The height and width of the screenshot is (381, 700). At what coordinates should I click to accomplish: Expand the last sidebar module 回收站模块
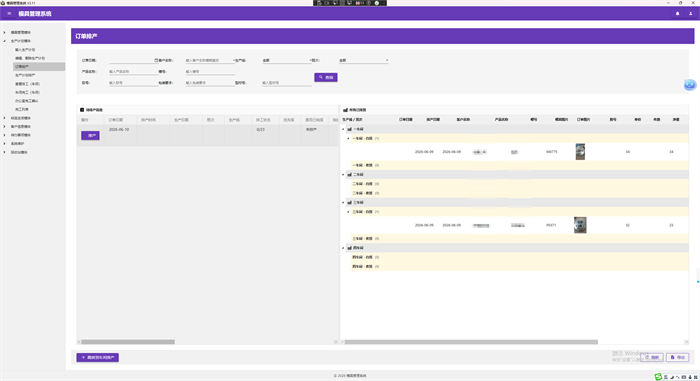tap(4, 152)
